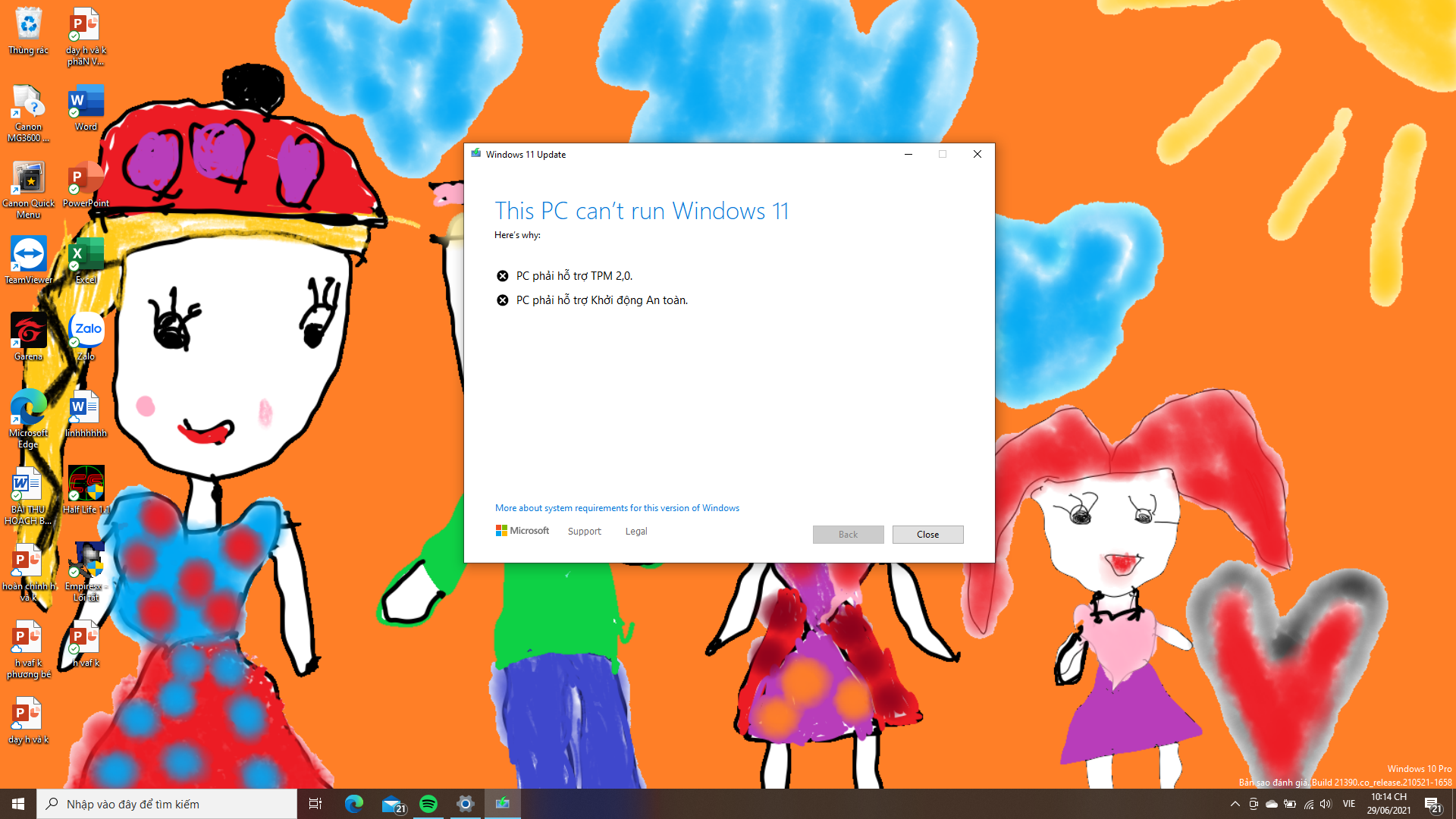This screenshot has width=1456, height=819.
Task: Open the TeamViewer desktop icon
Action: click(29, 260)
